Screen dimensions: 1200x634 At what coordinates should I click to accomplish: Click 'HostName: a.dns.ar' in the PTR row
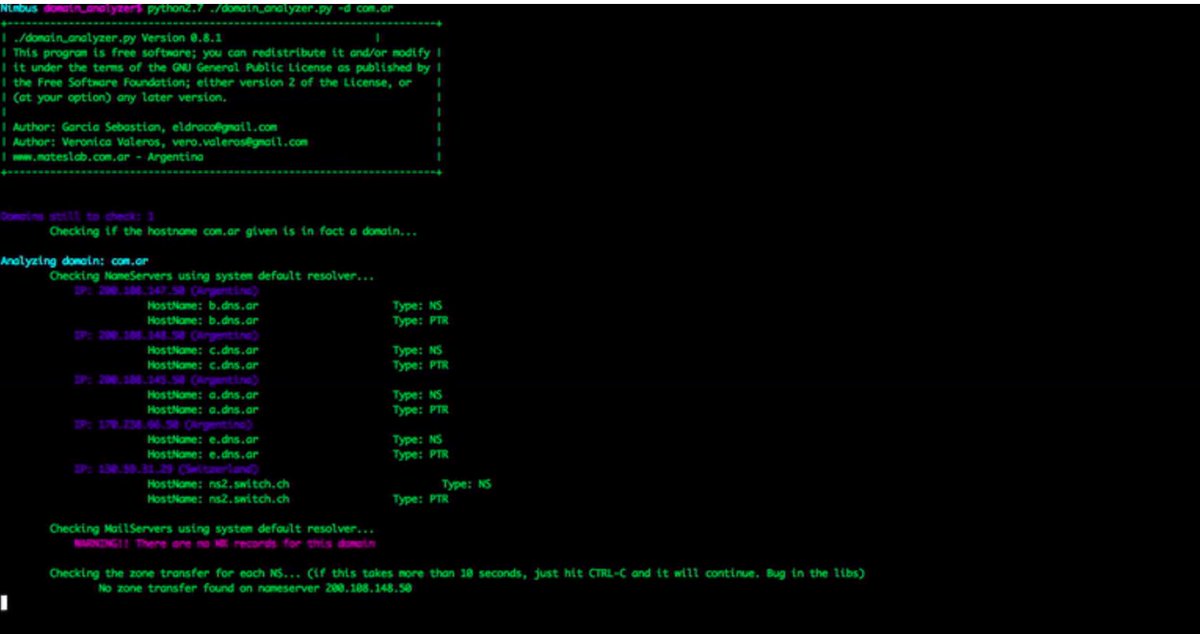(203, 409)
